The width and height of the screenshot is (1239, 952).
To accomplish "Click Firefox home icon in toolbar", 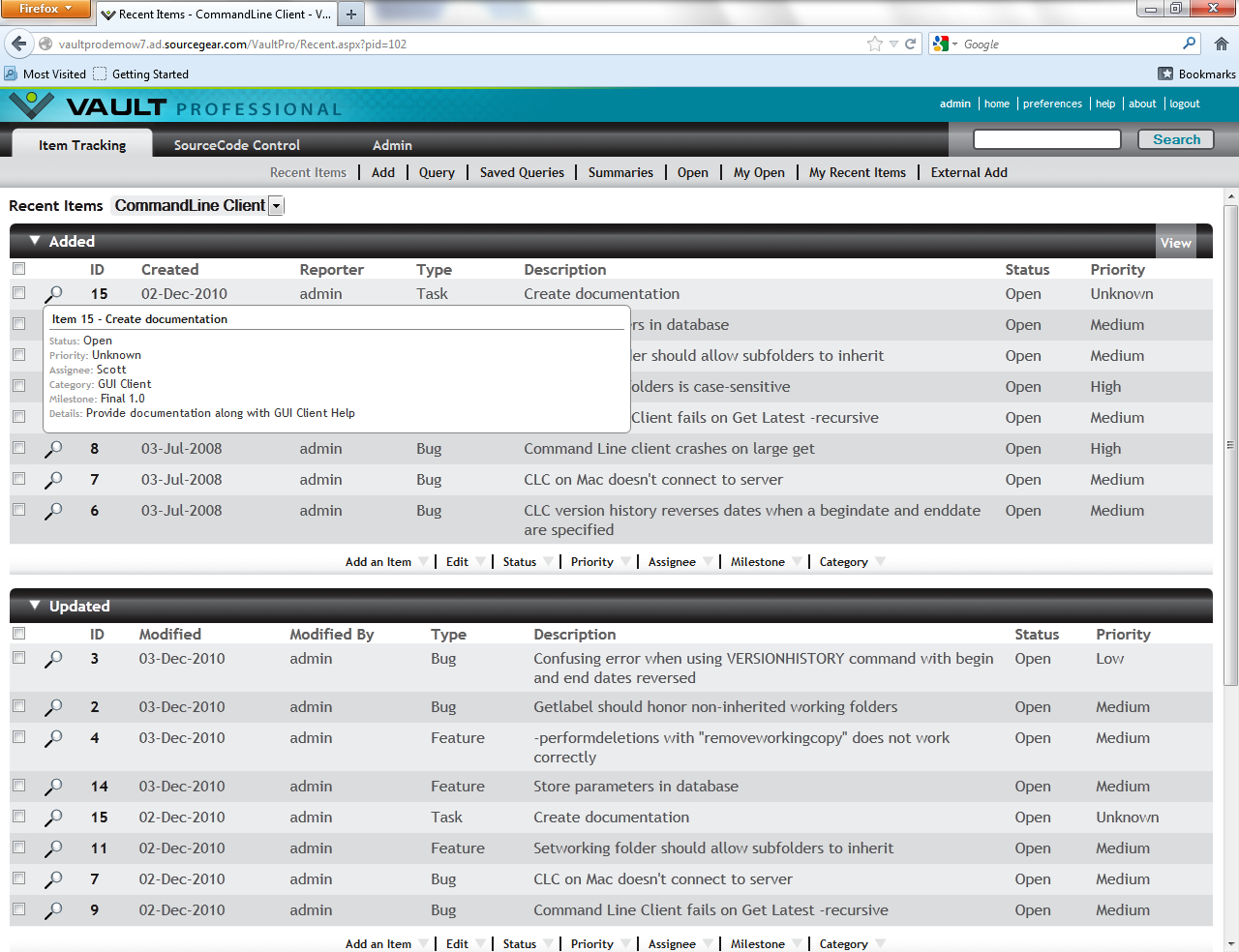I will (x=1222, y=44).
